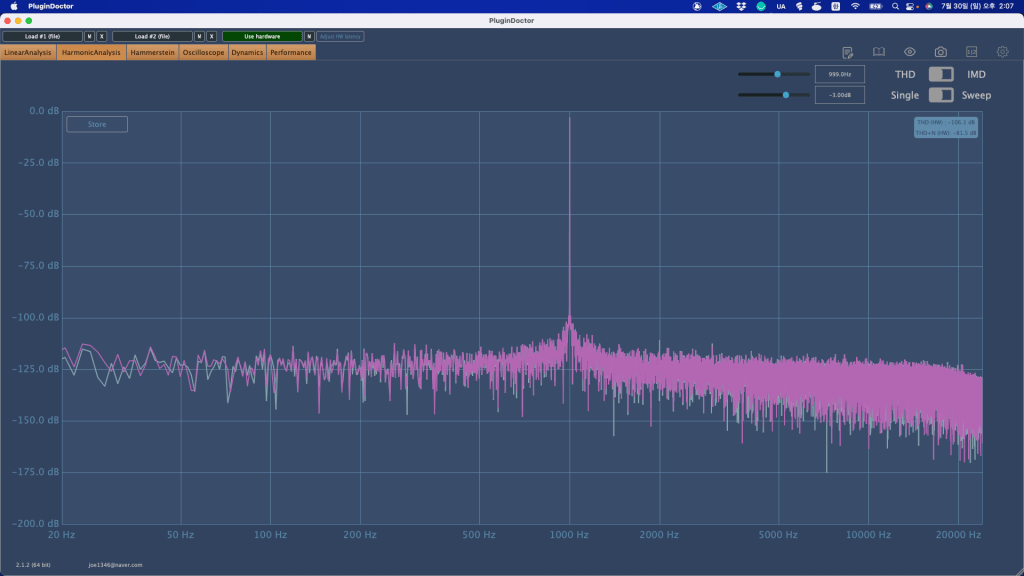
Task: Open the manual book icon
Action: tap(879, 52)
